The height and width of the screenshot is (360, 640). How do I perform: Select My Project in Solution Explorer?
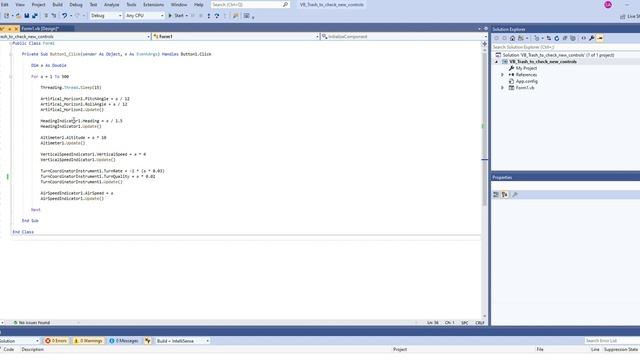pos(527,68)
